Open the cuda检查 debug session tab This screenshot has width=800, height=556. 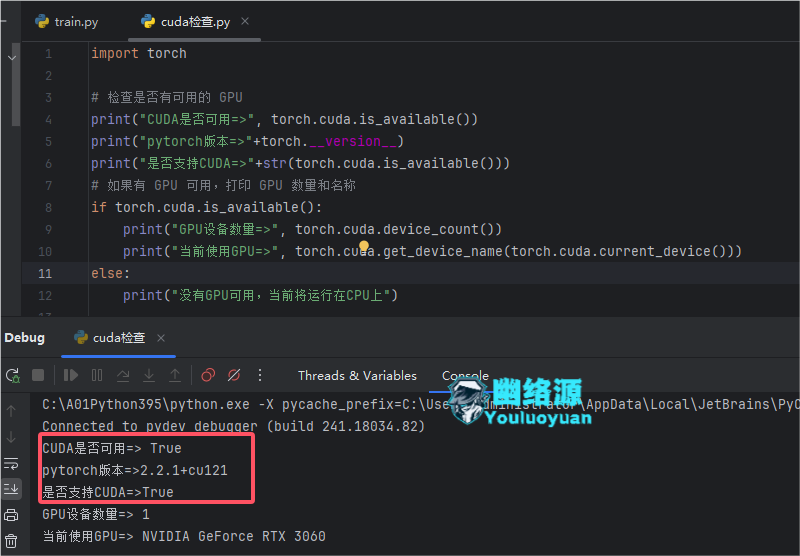(x=119, y=338)
